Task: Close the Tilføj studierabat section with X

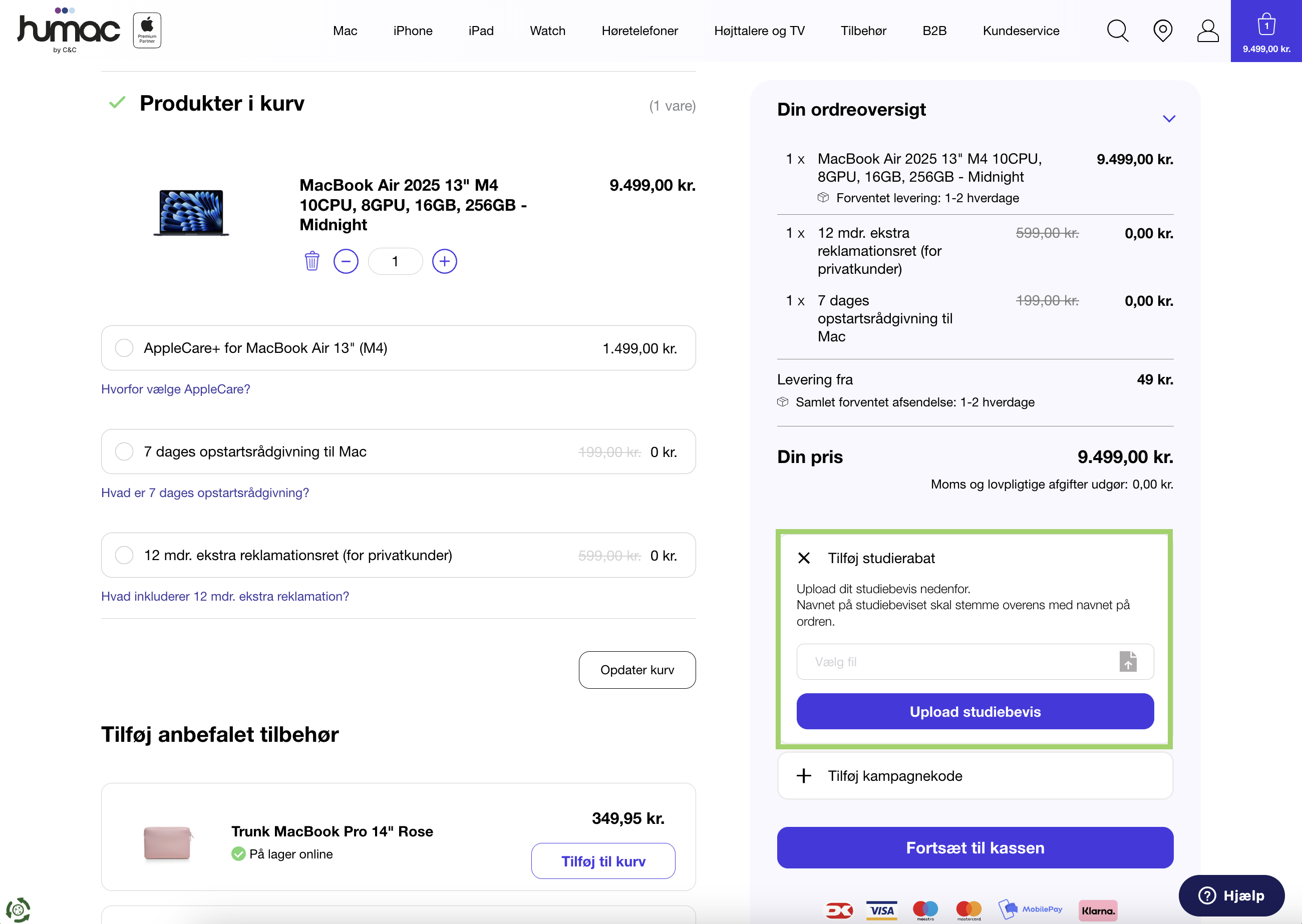Action: click(804, 558)
